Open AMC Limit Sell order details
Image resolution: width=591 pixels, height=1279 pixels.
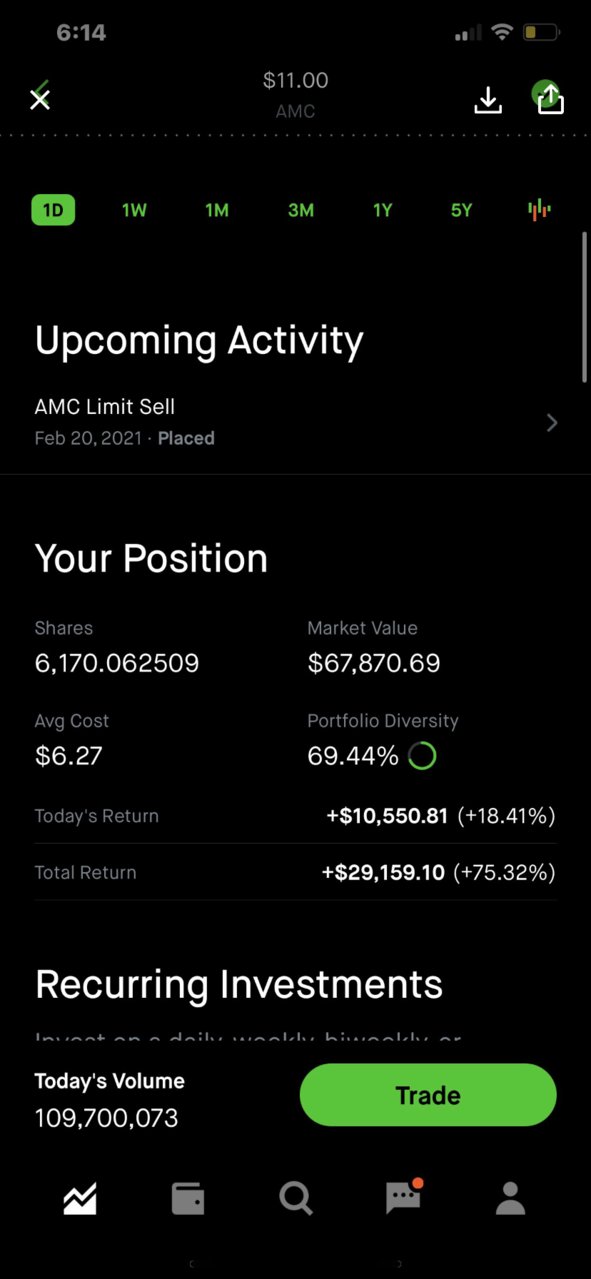click(296, 422)
